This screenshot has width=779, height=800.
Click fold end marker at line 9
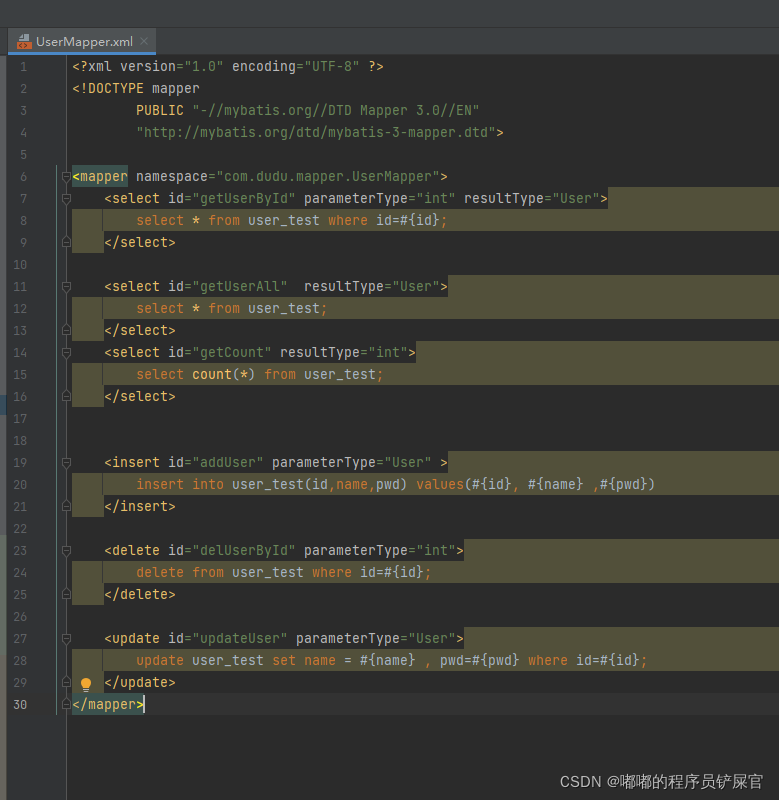[66, 242]
